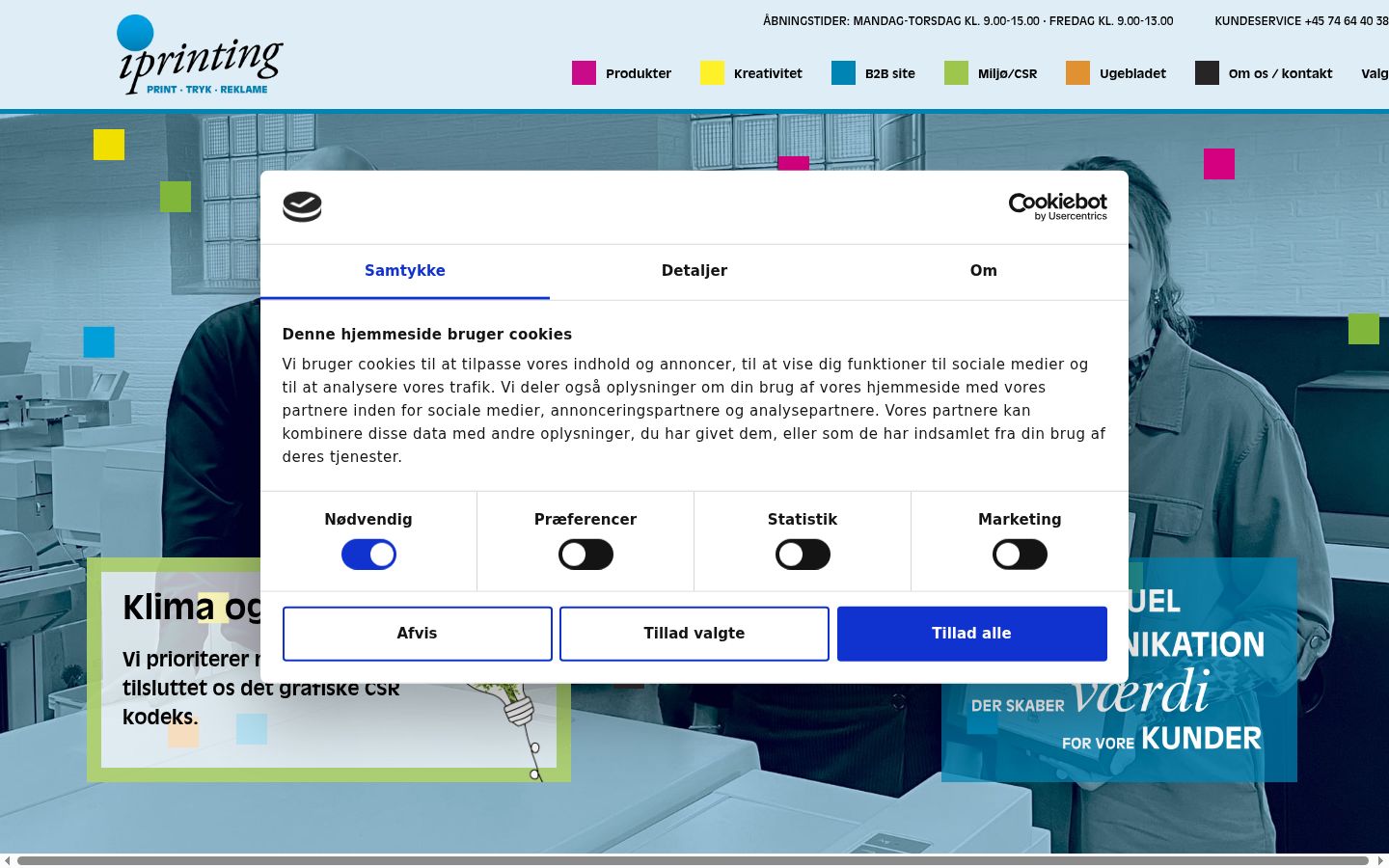Switch to the Detaljer tab
1389x868 pixels.
[x=694, y=271]
